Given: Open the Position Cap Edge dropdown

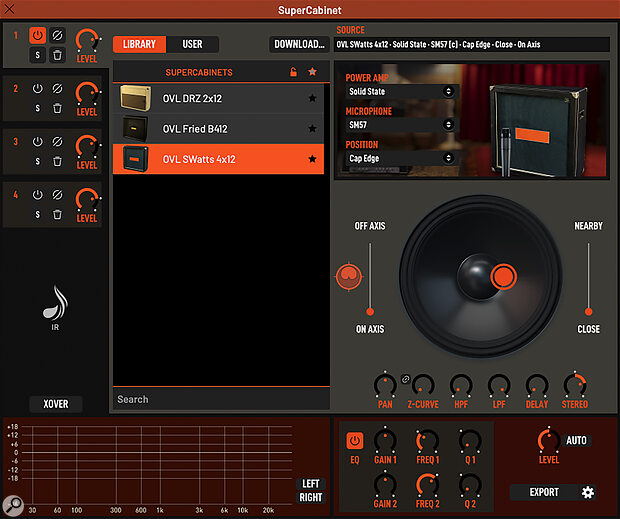Looking at the screenshot, I should tap(399, 158).
